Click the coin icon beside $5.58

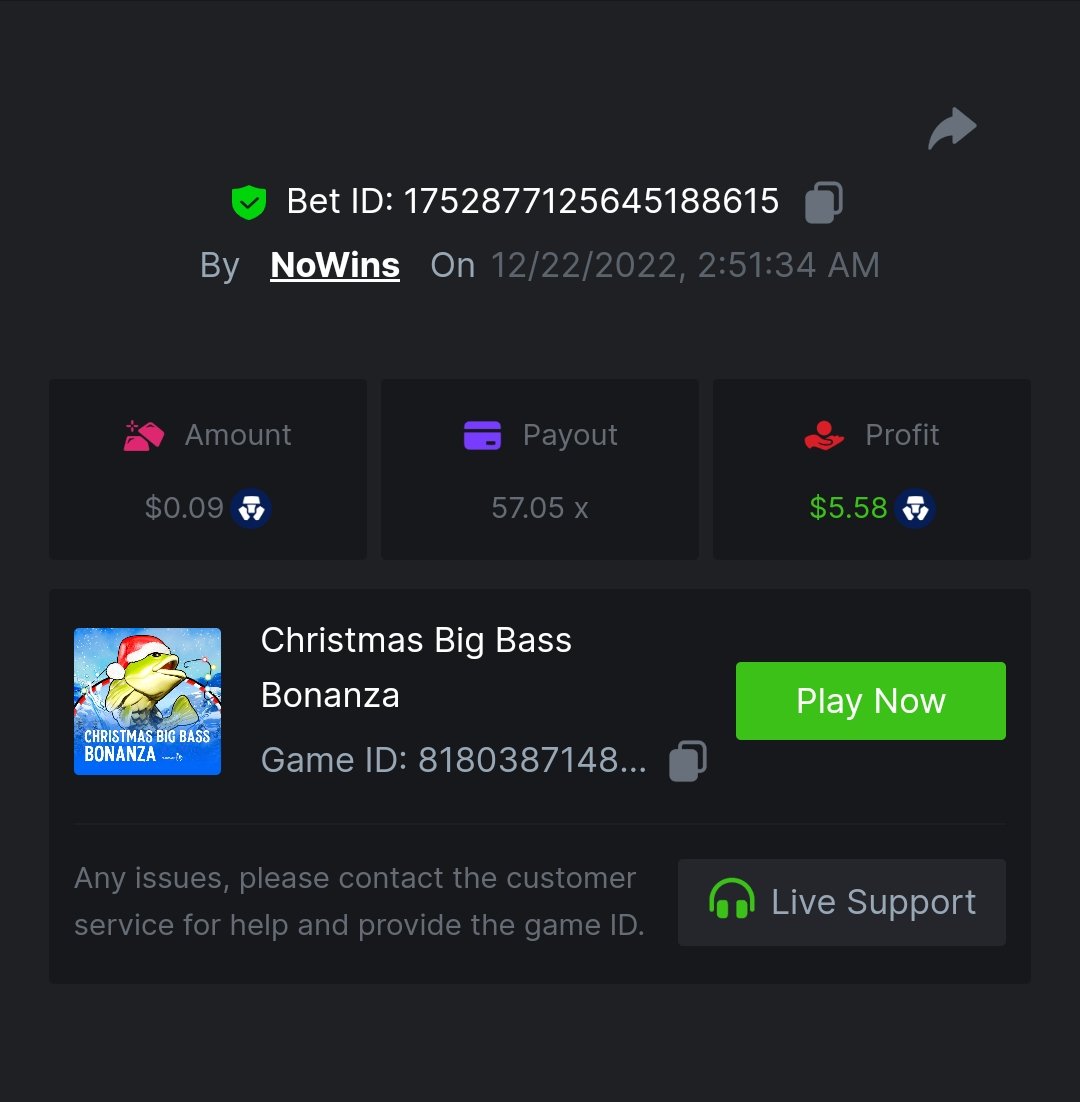(x=915, y=508)
